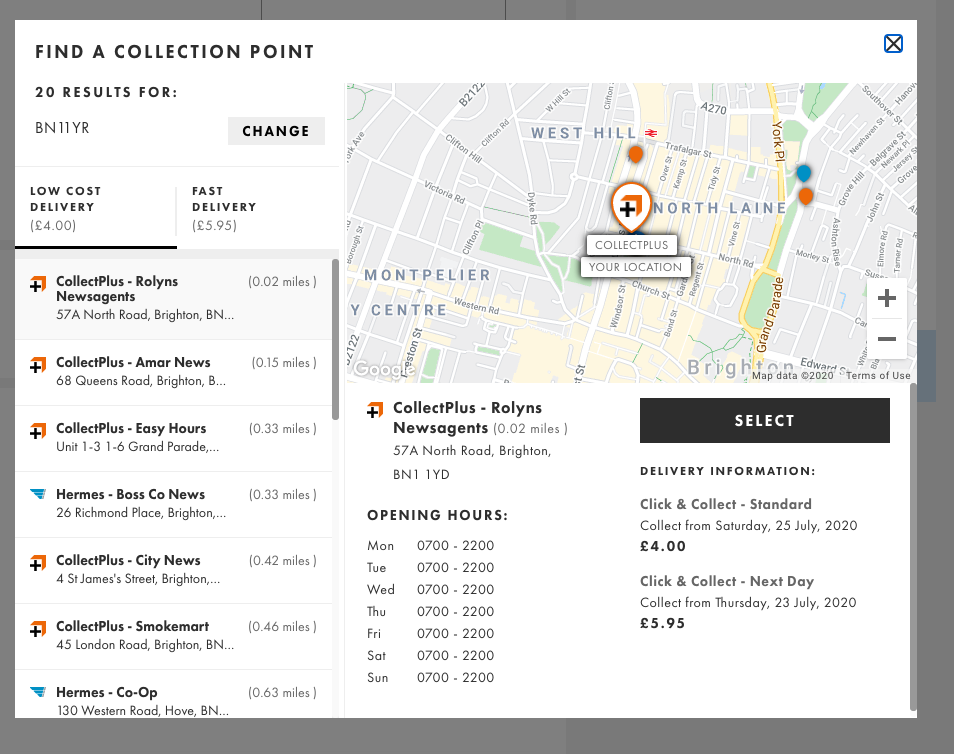Click the CHANGE postcode button
Image resolution: width=954 pixels, height=754 pixels.
point(276,131)
